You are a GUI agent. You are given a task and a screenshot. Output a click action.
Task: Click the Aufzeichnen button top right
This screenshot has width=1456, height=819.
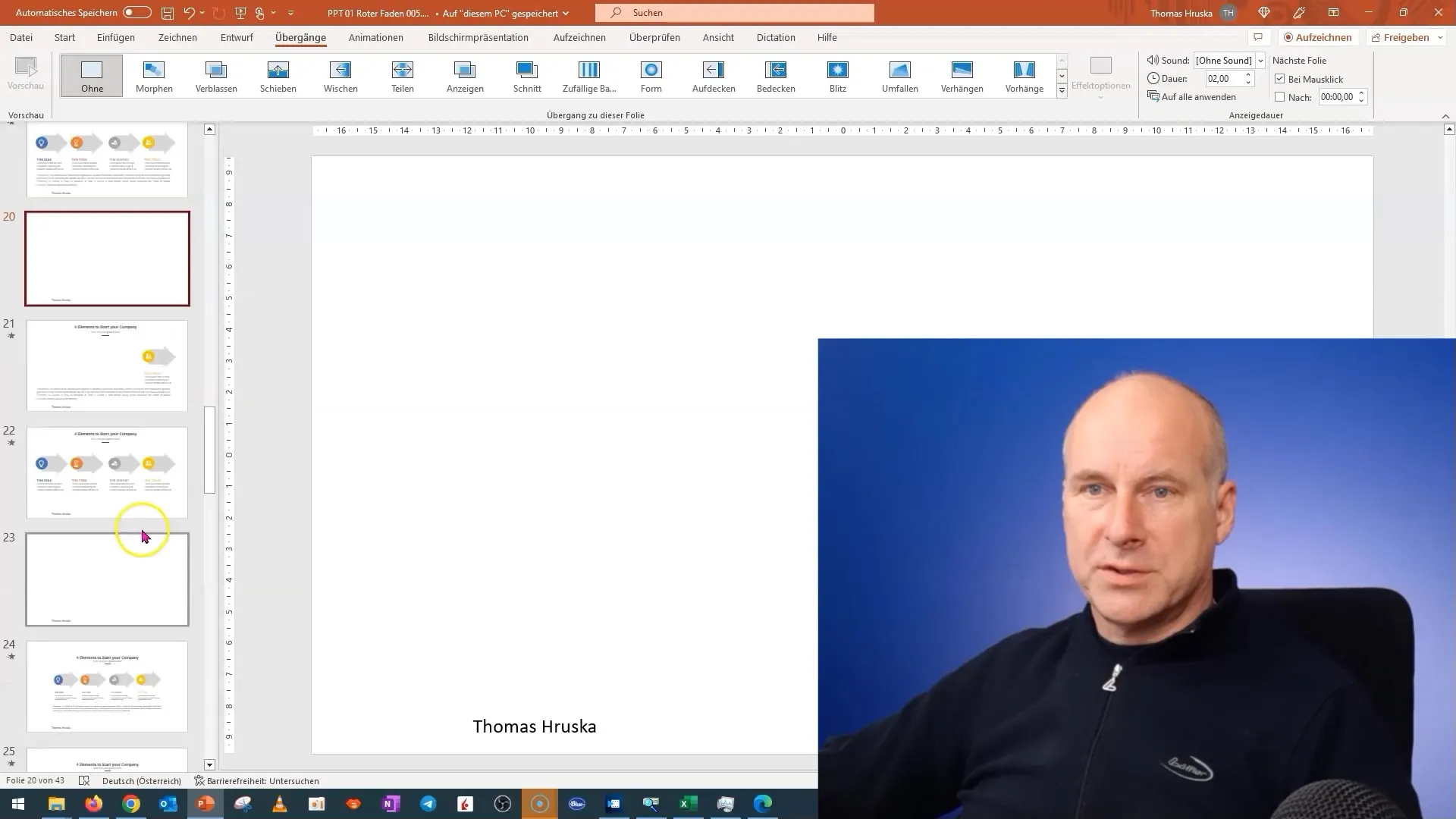coord(1317,37)
